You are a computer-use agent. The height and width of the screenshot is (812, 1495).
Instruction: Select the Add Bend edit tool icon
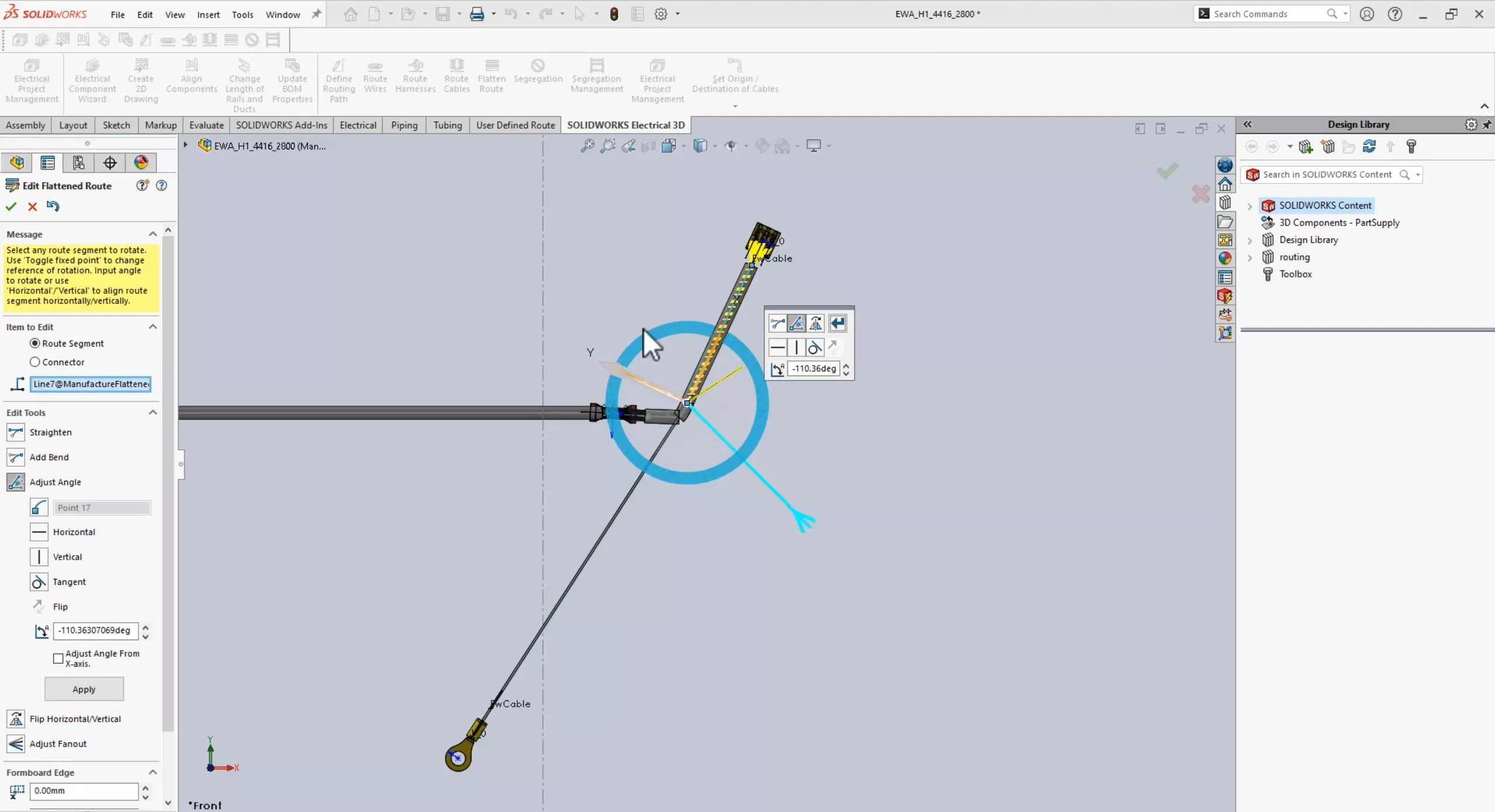point(15,456)
